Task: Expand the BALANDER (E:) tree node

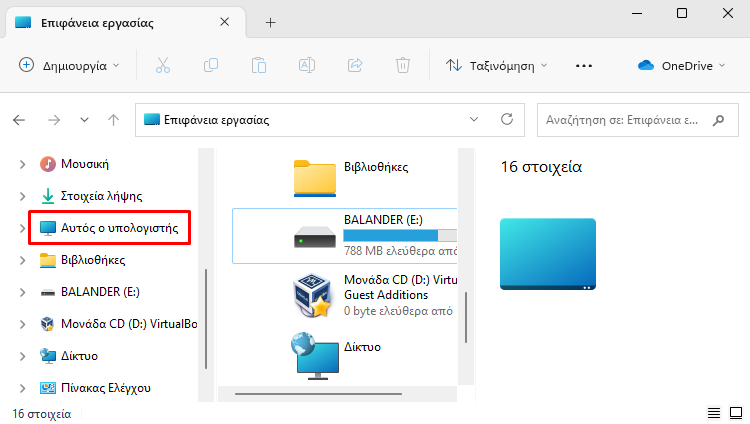Action: pos(22,292)
